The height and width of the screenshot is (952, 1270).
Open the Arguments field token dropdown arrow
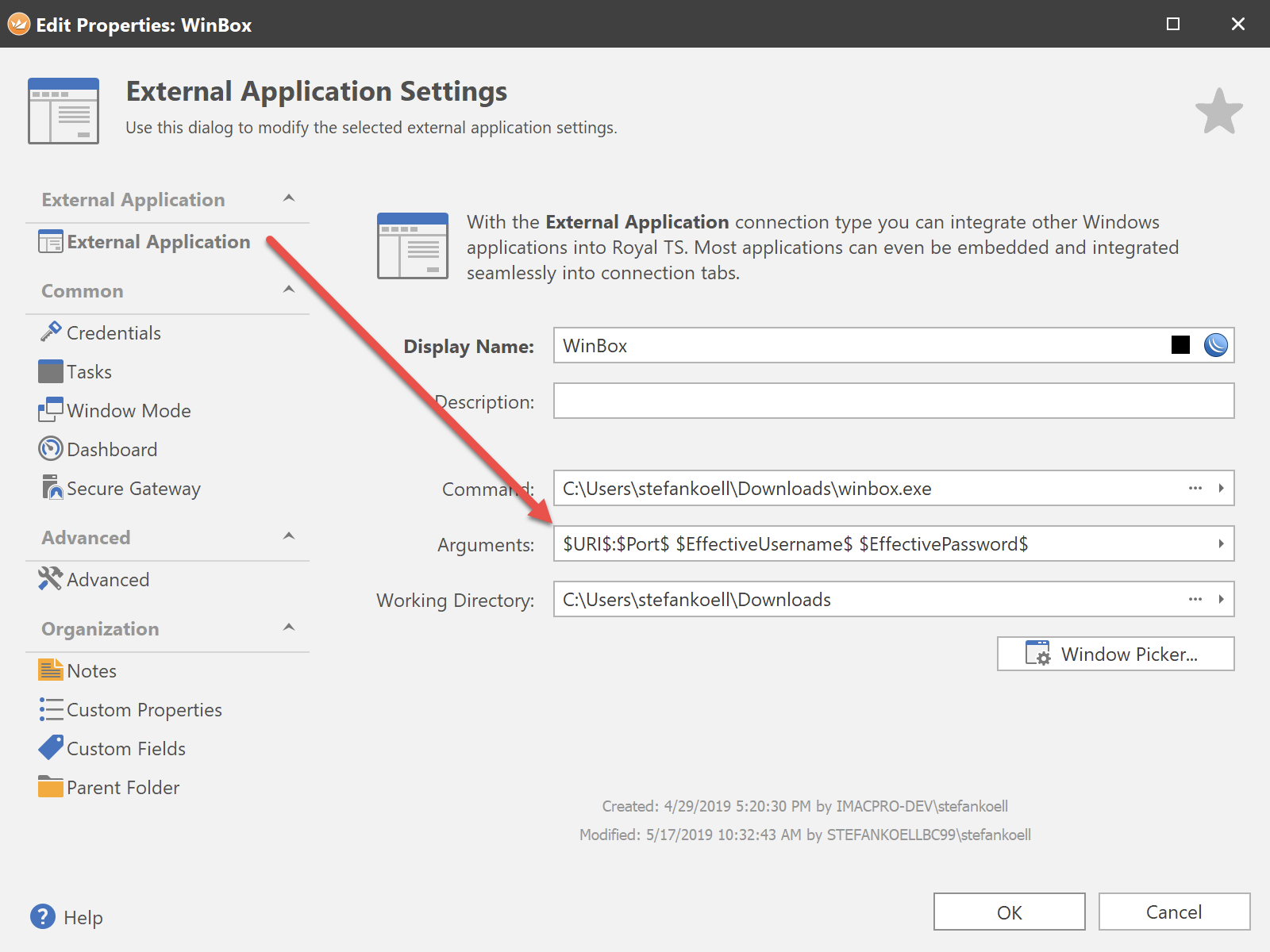pyautogui.click(x=1221, y=544)
